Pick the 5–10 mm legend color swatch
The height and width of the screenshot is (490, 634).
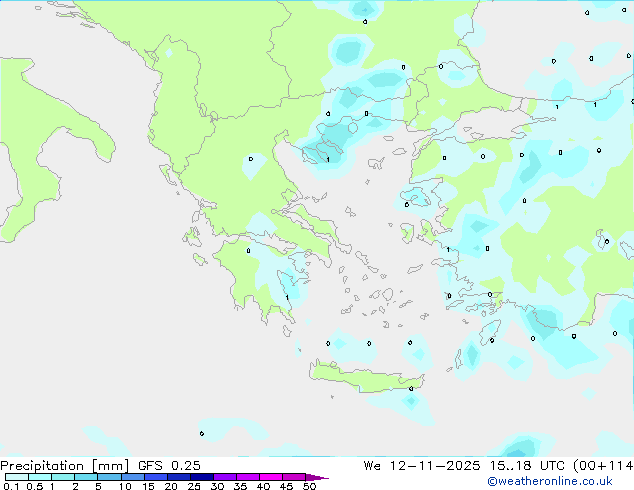109,477
